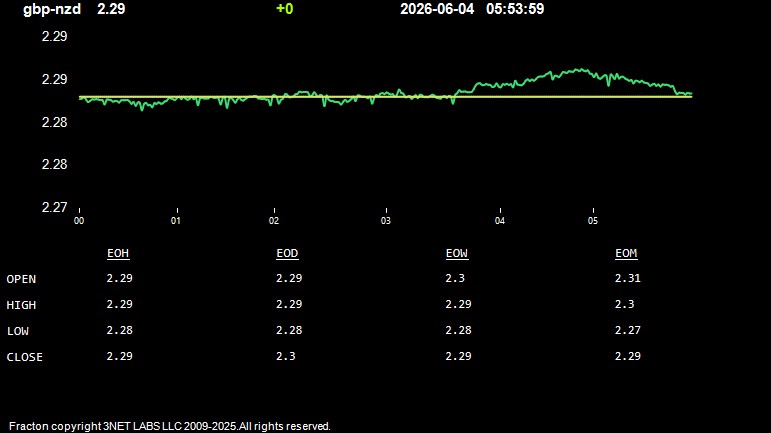Click the Fracton copyright notice
The image size is (771, 433).
coord(170,426)
